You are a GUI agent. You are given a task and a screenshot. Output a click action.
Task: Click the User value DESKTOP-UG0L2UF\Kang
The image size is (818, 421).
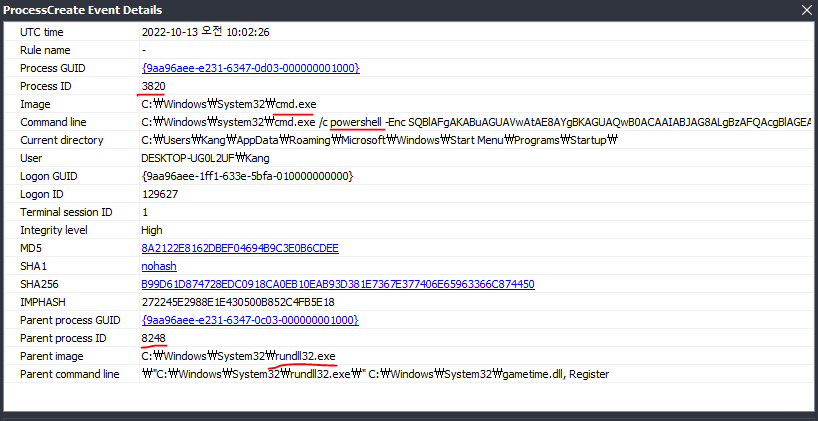206,158
